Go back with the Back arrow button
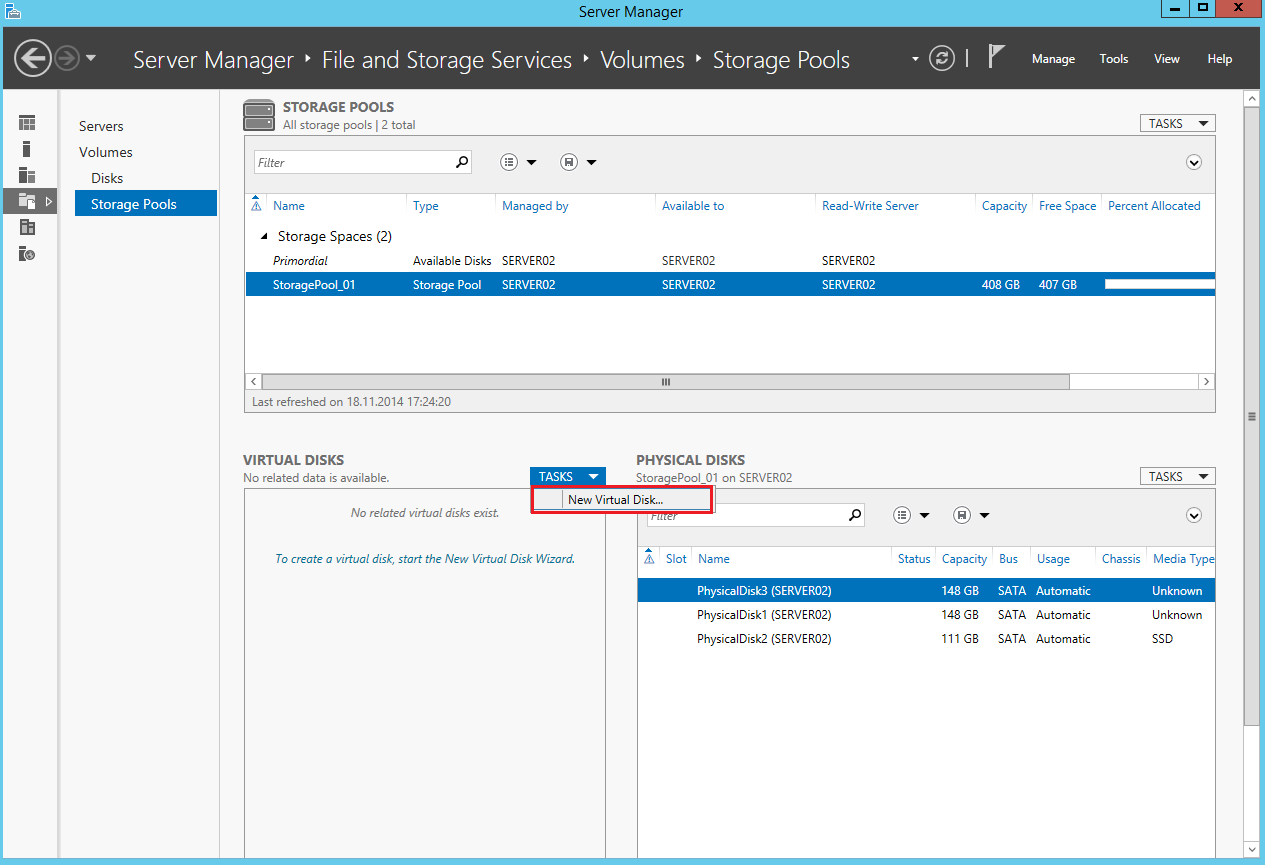The height and width of the screenshot is (865, 1265). 33,59
